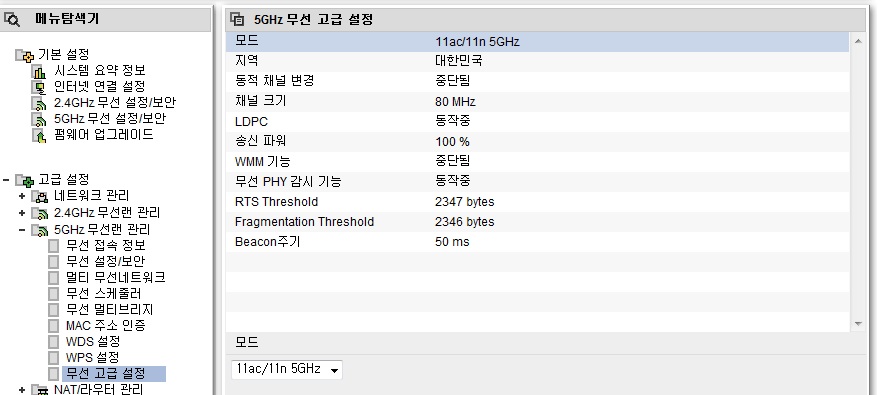The height and width of the screenshot is (395, 889).
Task: Open MAC 주소 인증 page
Action: pos(105,325)
